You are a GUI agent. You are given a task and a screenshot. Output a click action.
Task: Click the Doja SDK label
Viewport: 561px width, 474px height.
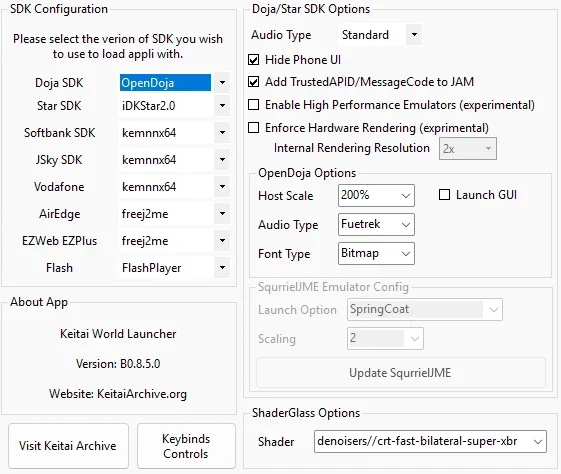pyautogui.click(x=59, y=83)
